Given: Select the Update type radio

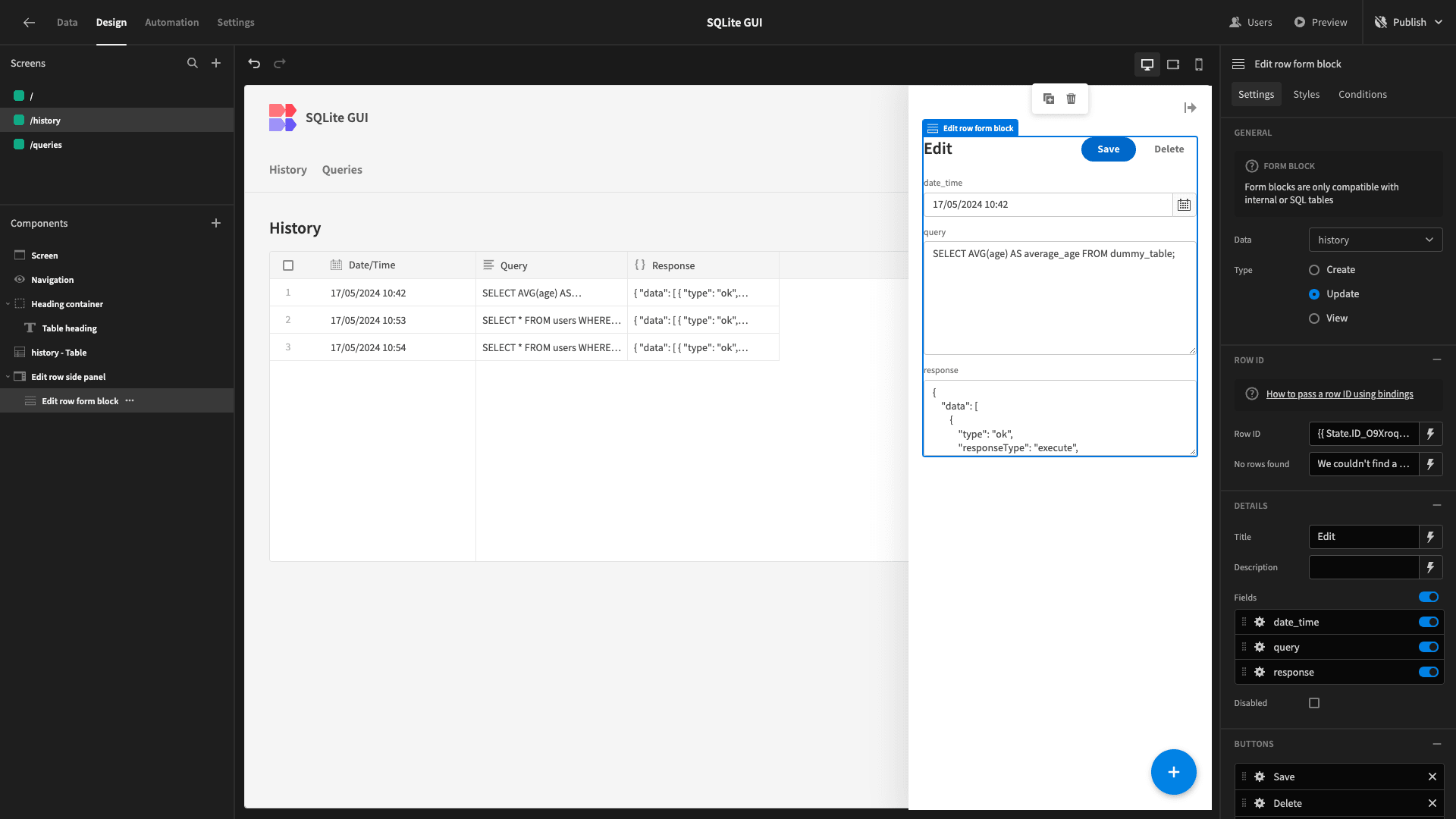Looking at the screenshot, I should pos(1314,294).
